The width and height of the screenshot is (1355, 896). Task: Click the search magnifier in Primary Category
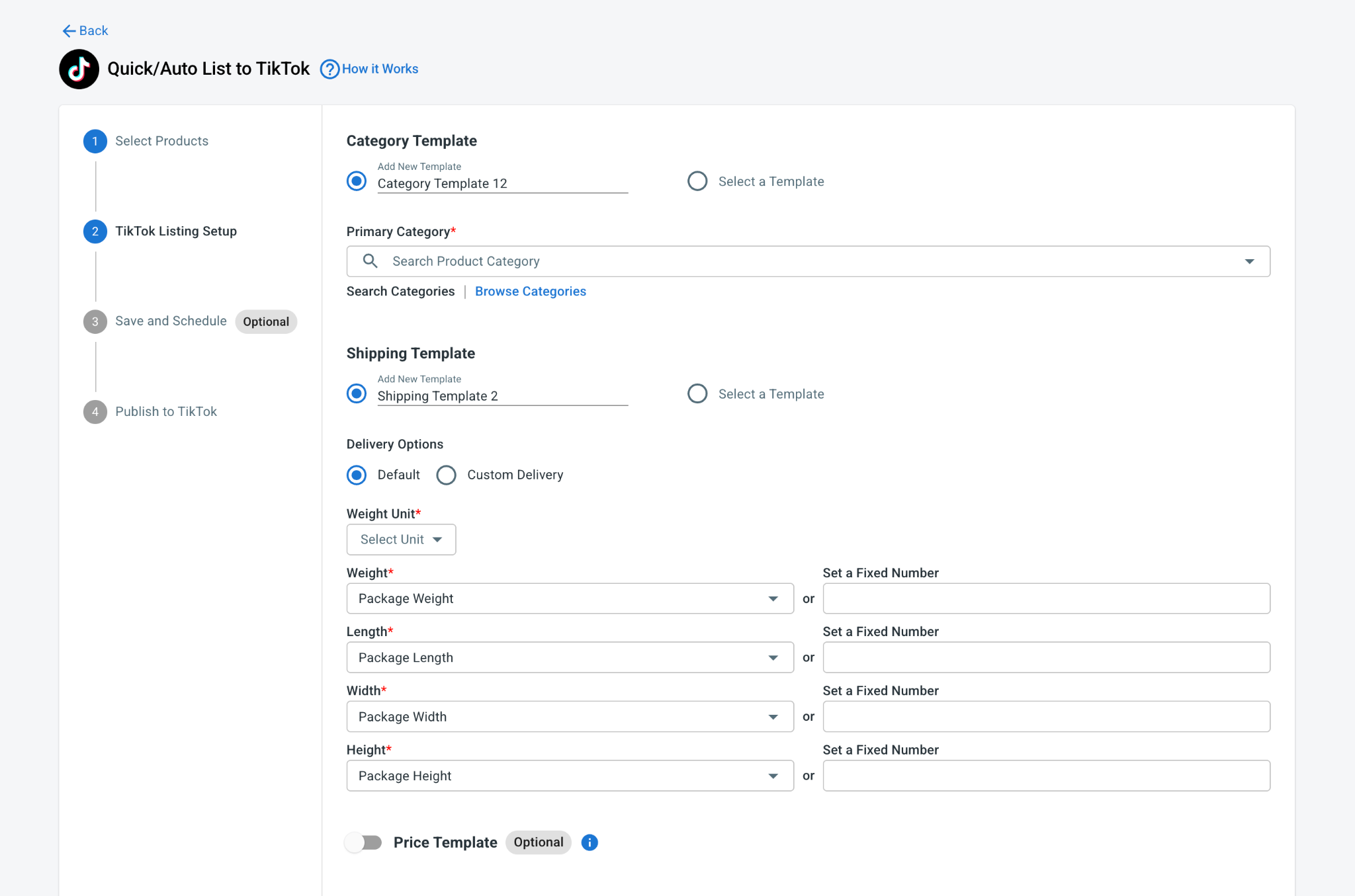(x=371, y=261)
